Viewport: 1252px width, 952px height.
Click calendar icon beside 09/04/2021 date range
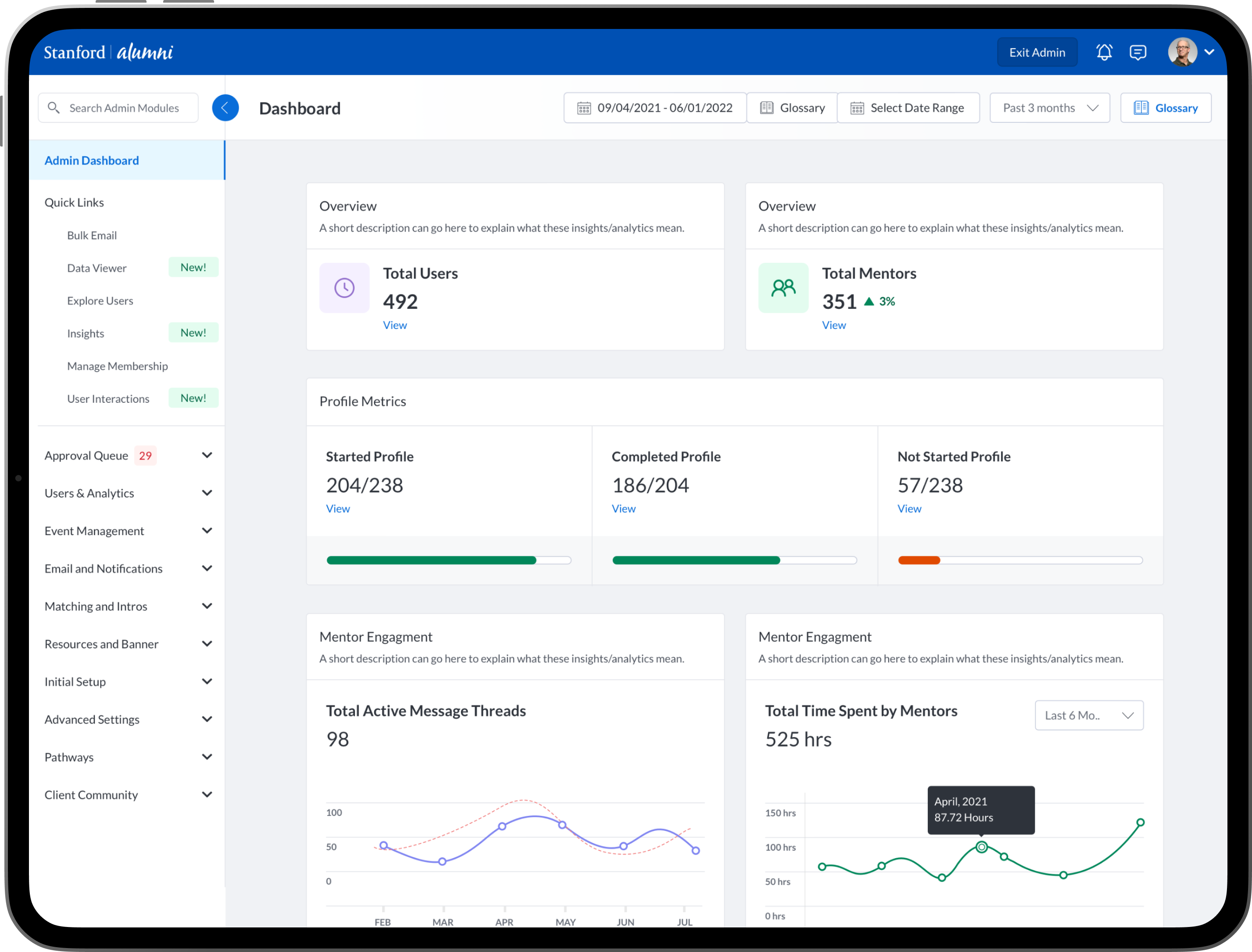tap(583, 107)
